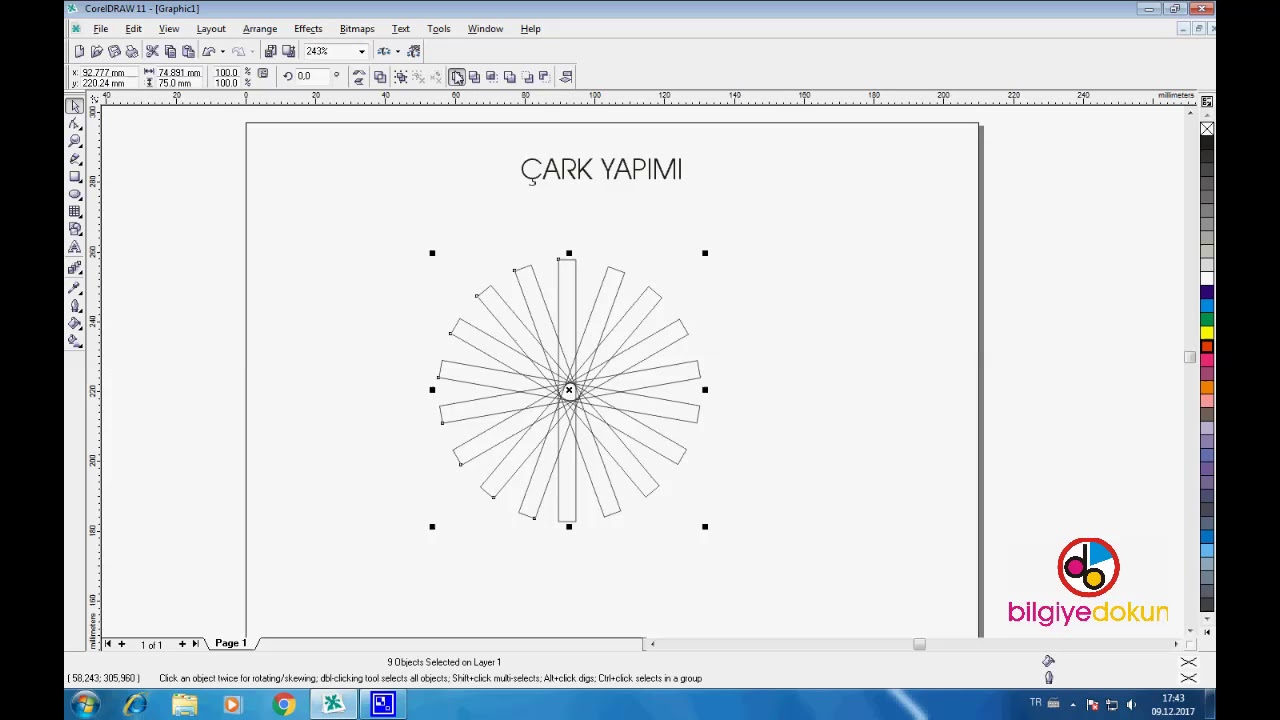
Task: Open the Help menu
Action: pos(531,29)
